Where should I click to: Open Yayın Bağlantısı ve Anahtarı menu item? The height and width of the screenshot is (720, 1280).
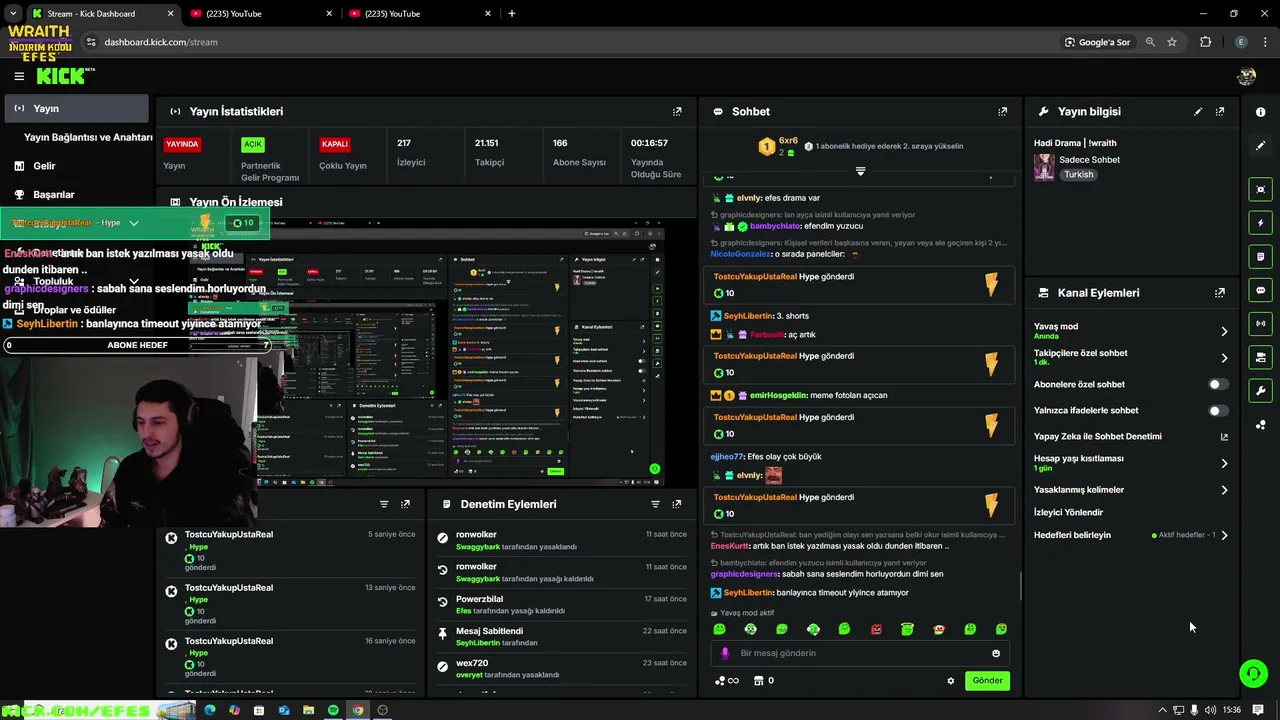[88, 137]
